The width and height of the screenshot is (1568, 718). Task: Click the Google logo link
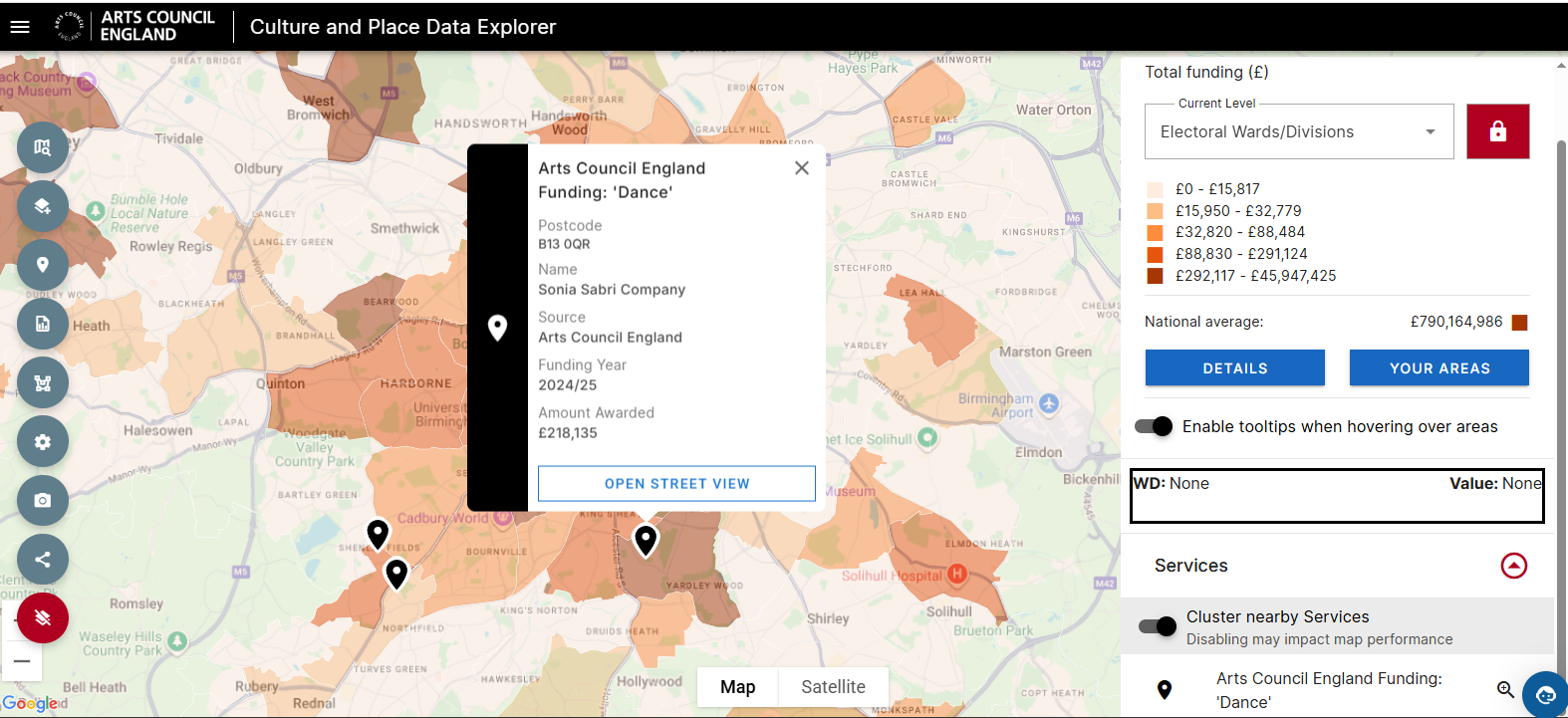click(x=30, y=703)
